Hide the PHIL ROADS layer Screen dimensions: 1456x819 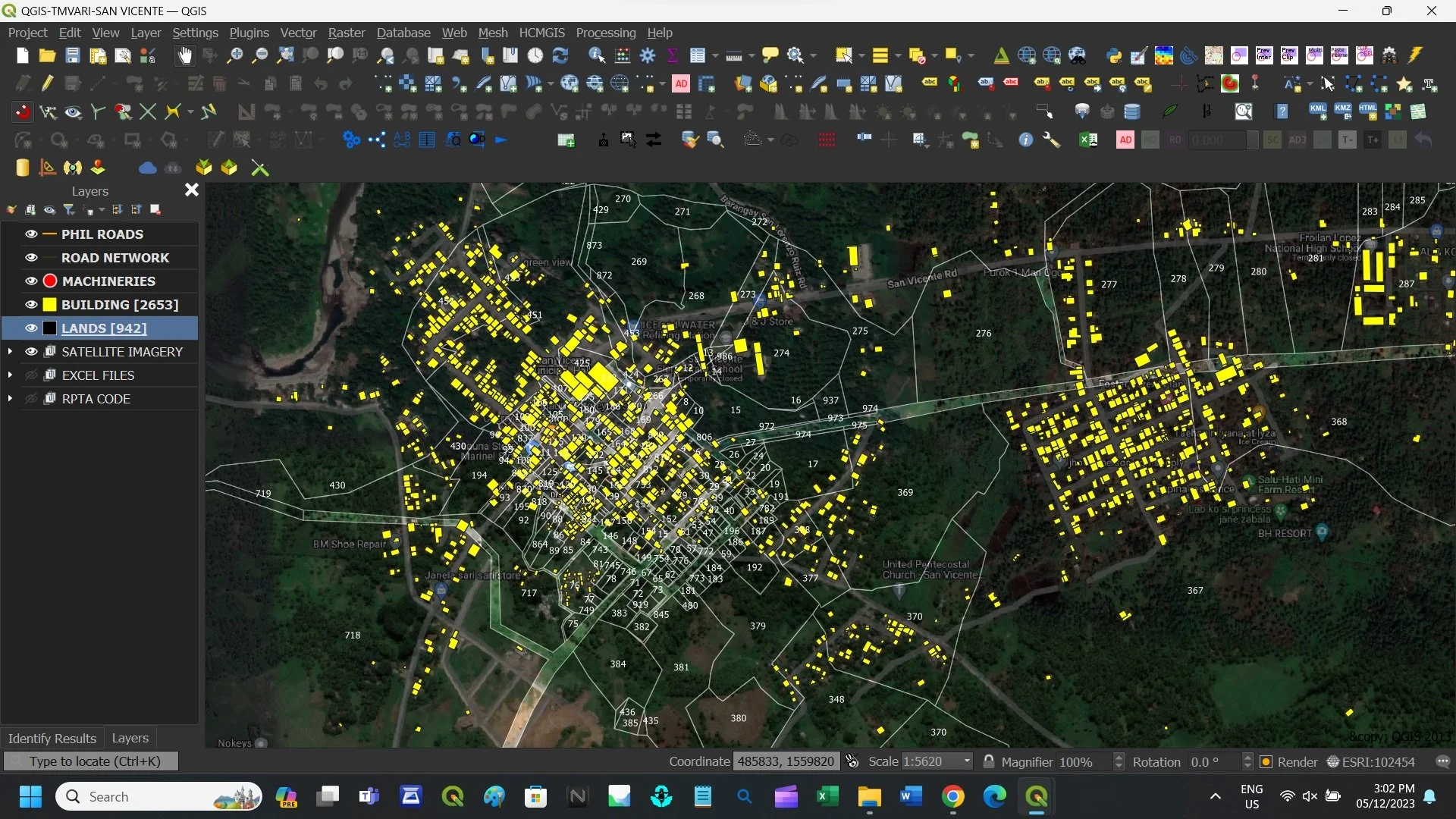(31, 234)
